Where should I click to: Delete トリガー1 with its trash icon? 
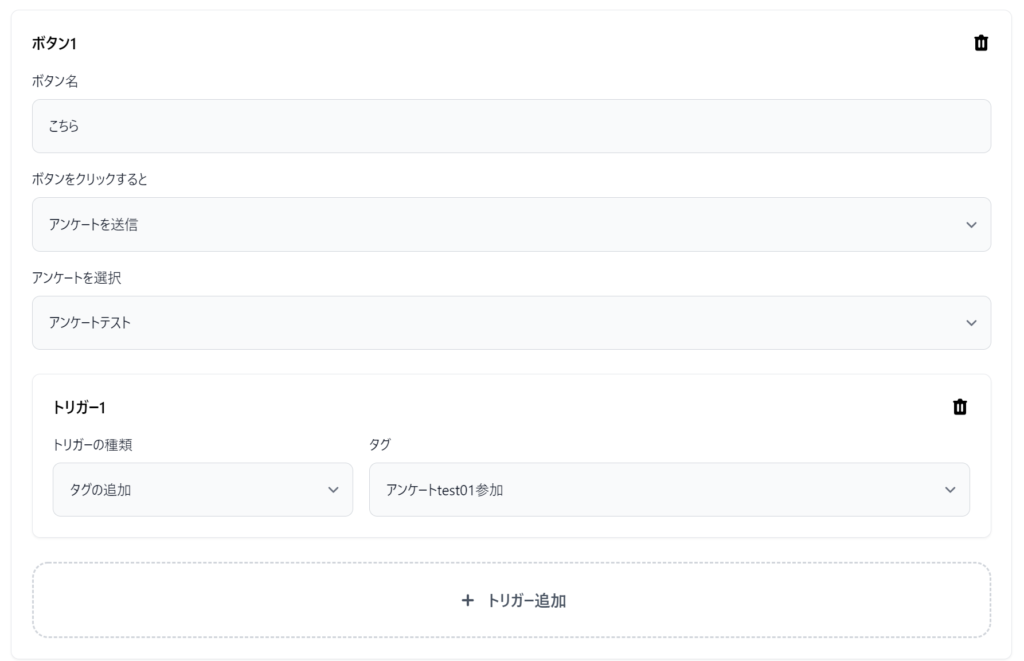[x=959, y=407]
